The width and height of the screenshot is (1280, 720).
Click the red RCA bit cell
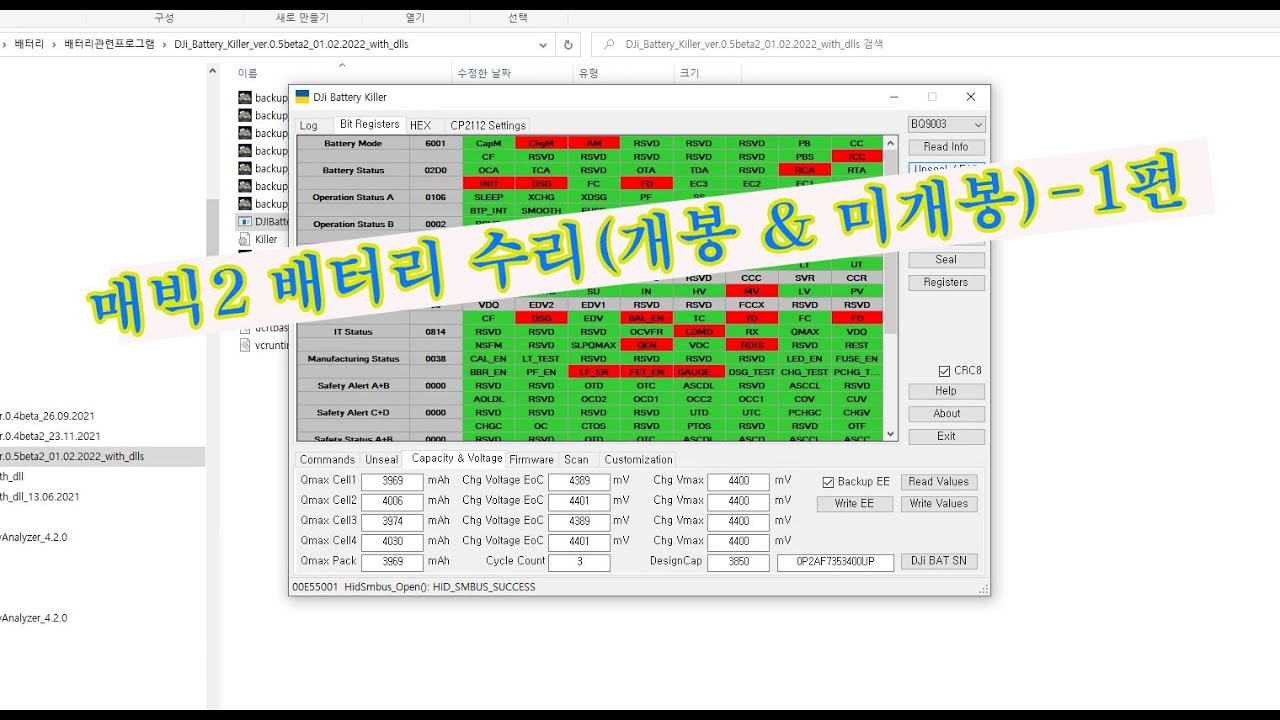click(x=805, y=170)
